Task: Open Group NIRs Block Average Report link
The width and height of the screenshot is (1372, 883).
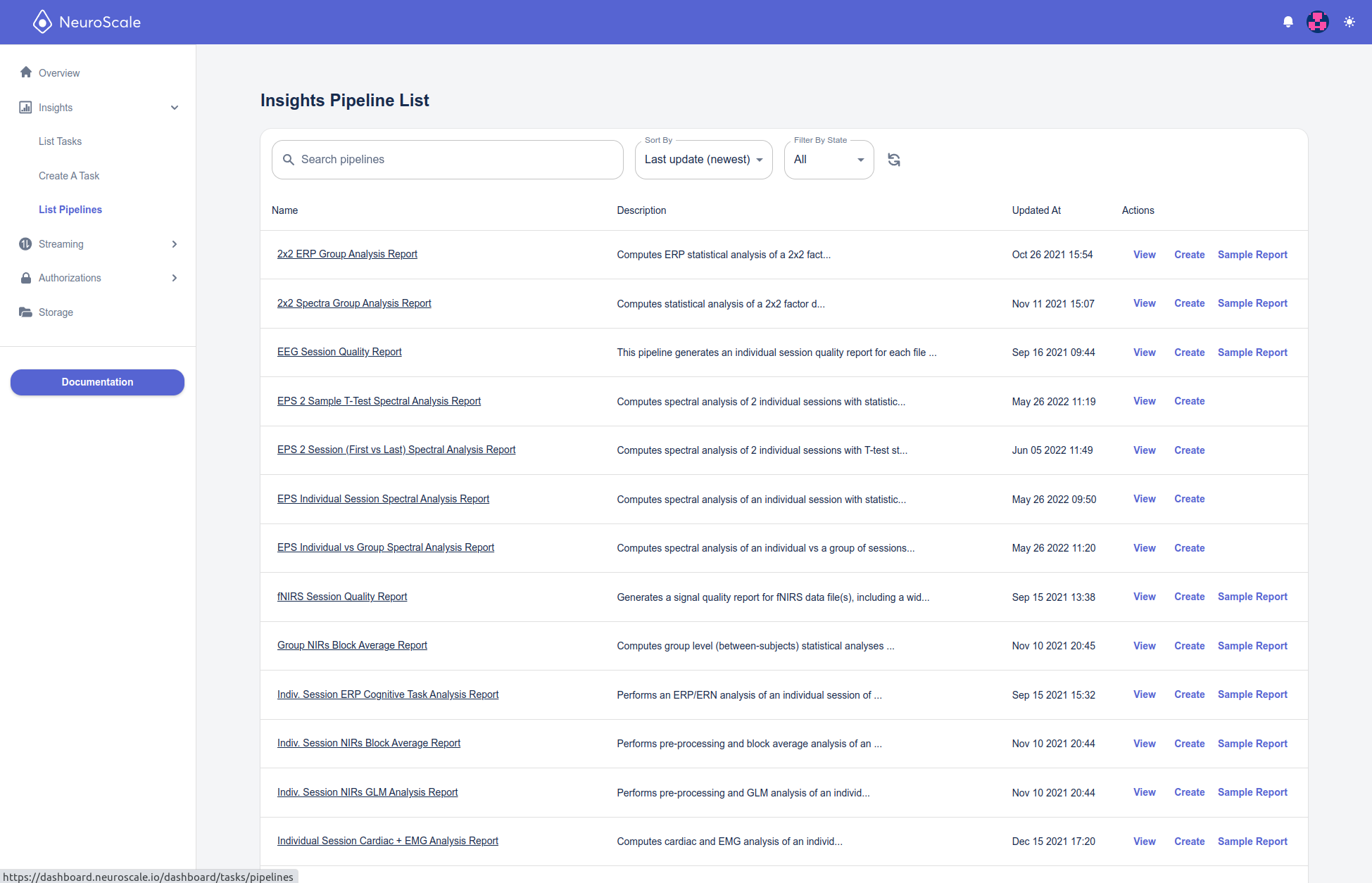Action: coord(352,645)
